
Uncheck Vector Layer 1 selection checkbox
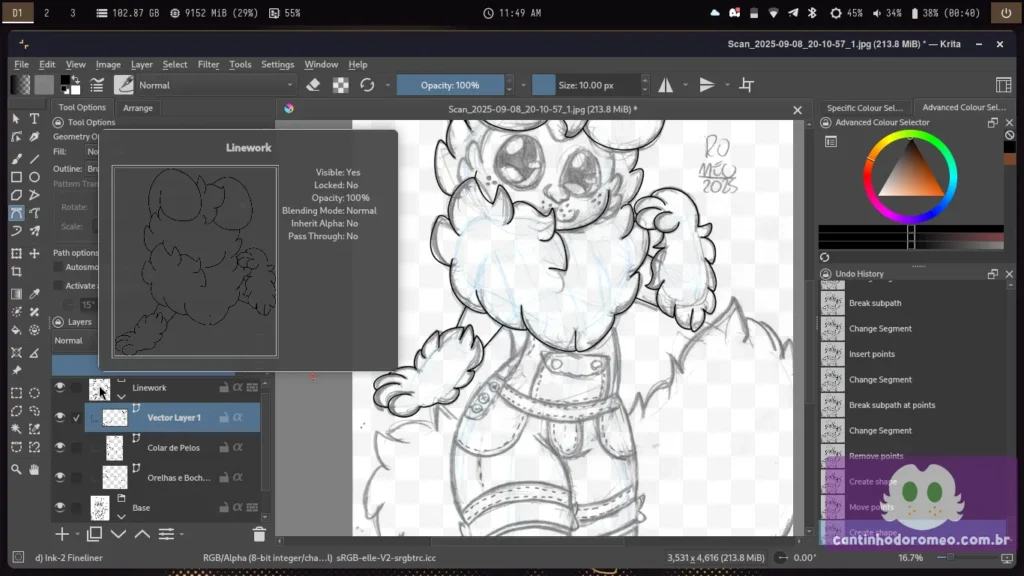pos(76,417)
